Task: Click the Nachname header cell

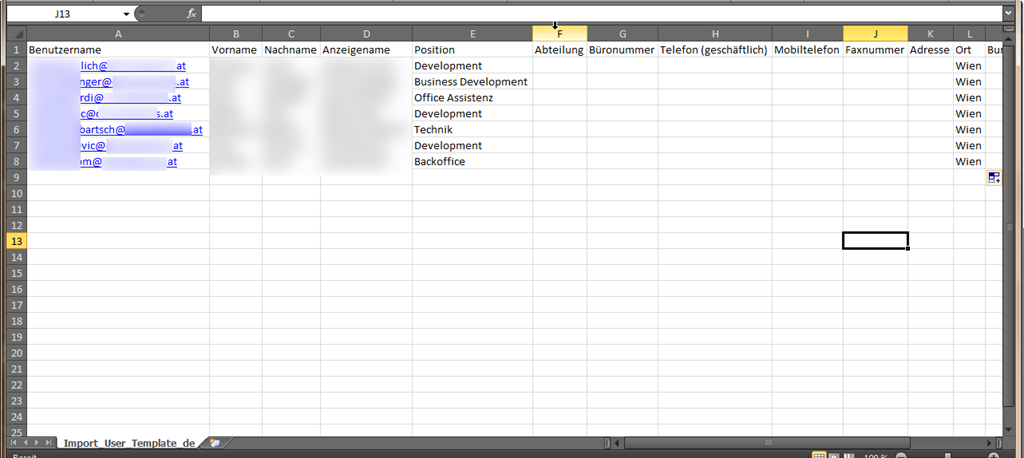Action: [291, 50]
